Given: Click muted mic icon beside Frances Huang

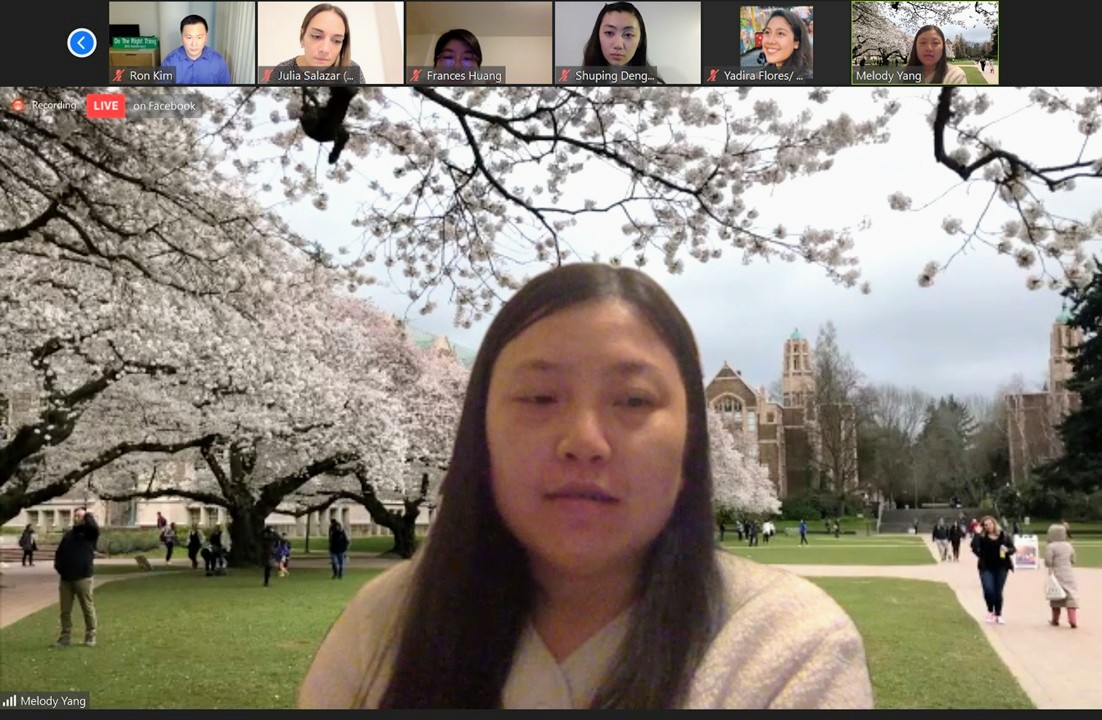Looking at the screenshot, I should (x=416, y=76).
